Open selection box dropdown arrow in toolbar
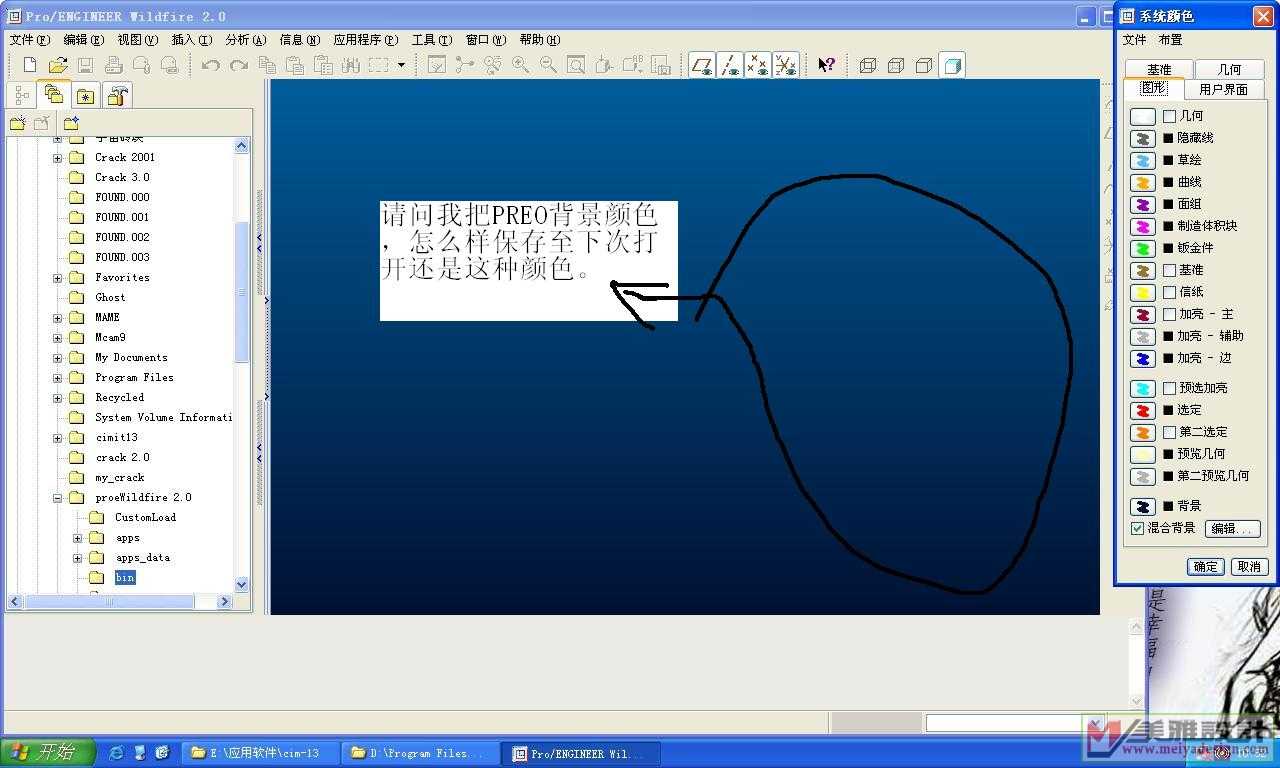This screenshot has width=1280, height=768. pos(401,65)
